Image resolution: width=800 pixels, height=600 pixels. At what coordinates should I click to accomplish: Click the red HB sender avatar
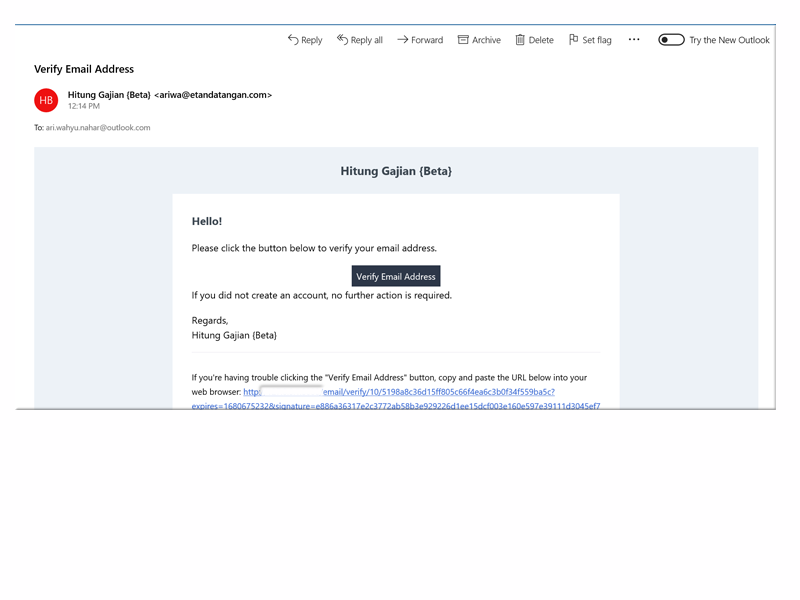(46, 100)
